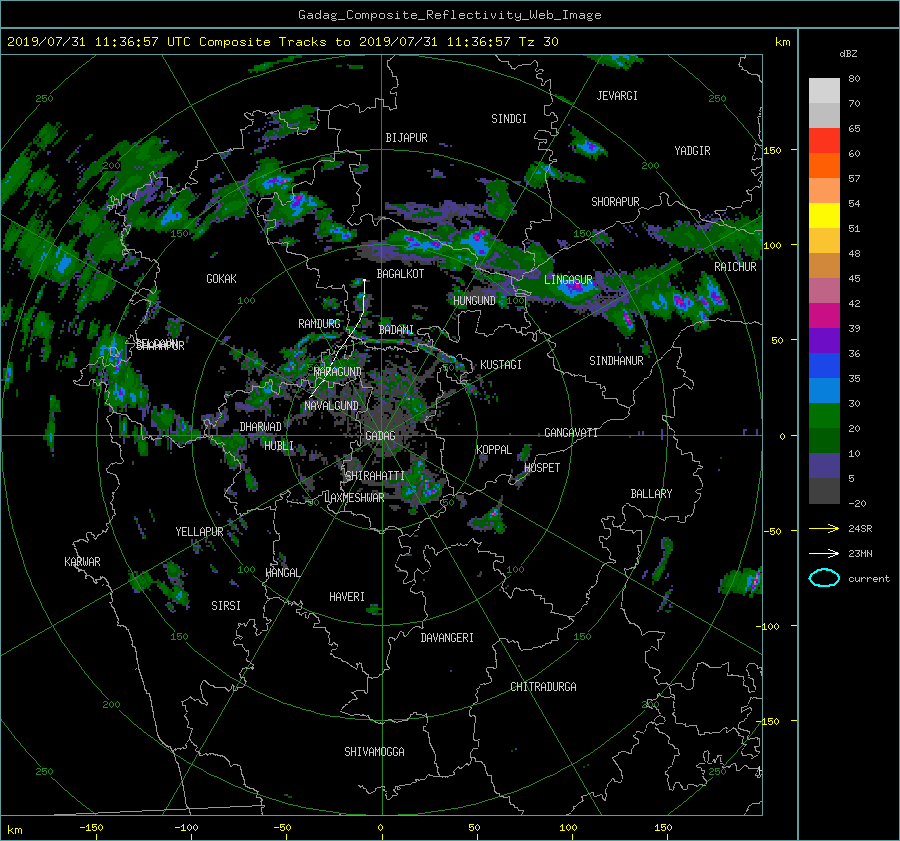The width and height of the screenshot is (900, 841).
Task: Select the purple 36 dBZ color swatch
Action: (x=824, y=340)
